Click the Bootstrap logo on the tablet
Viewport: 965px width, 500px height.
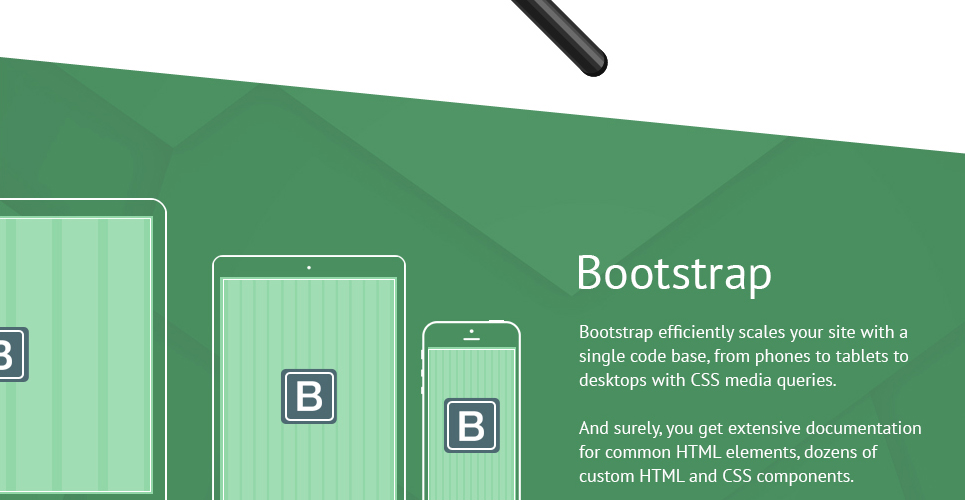point(309,397)
